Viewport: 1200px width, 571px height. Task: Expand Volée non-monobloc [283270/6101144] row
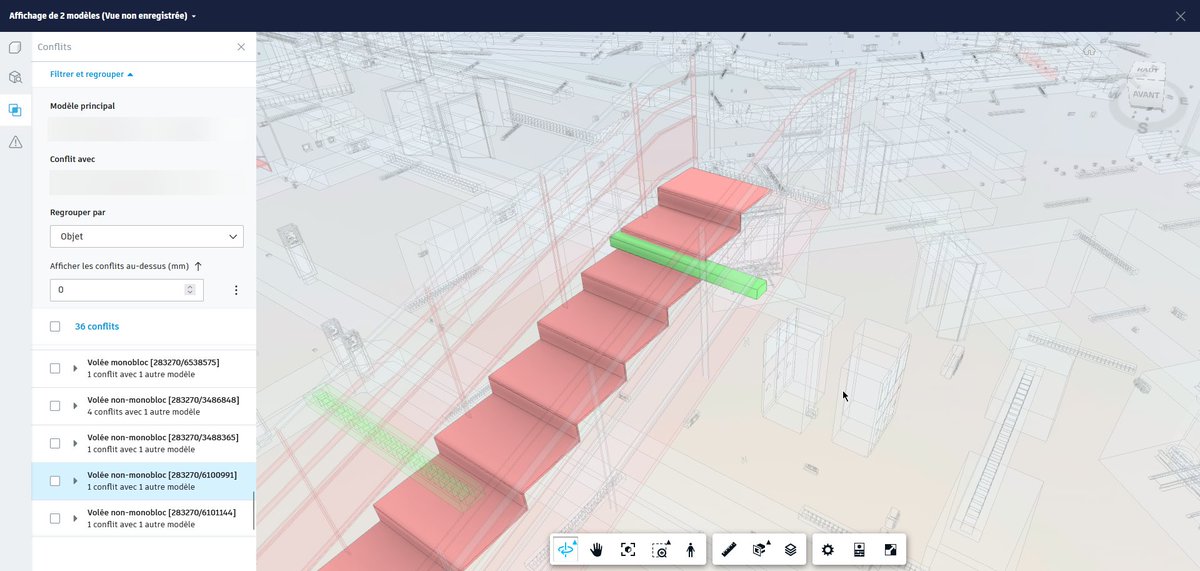coord(75,518)
